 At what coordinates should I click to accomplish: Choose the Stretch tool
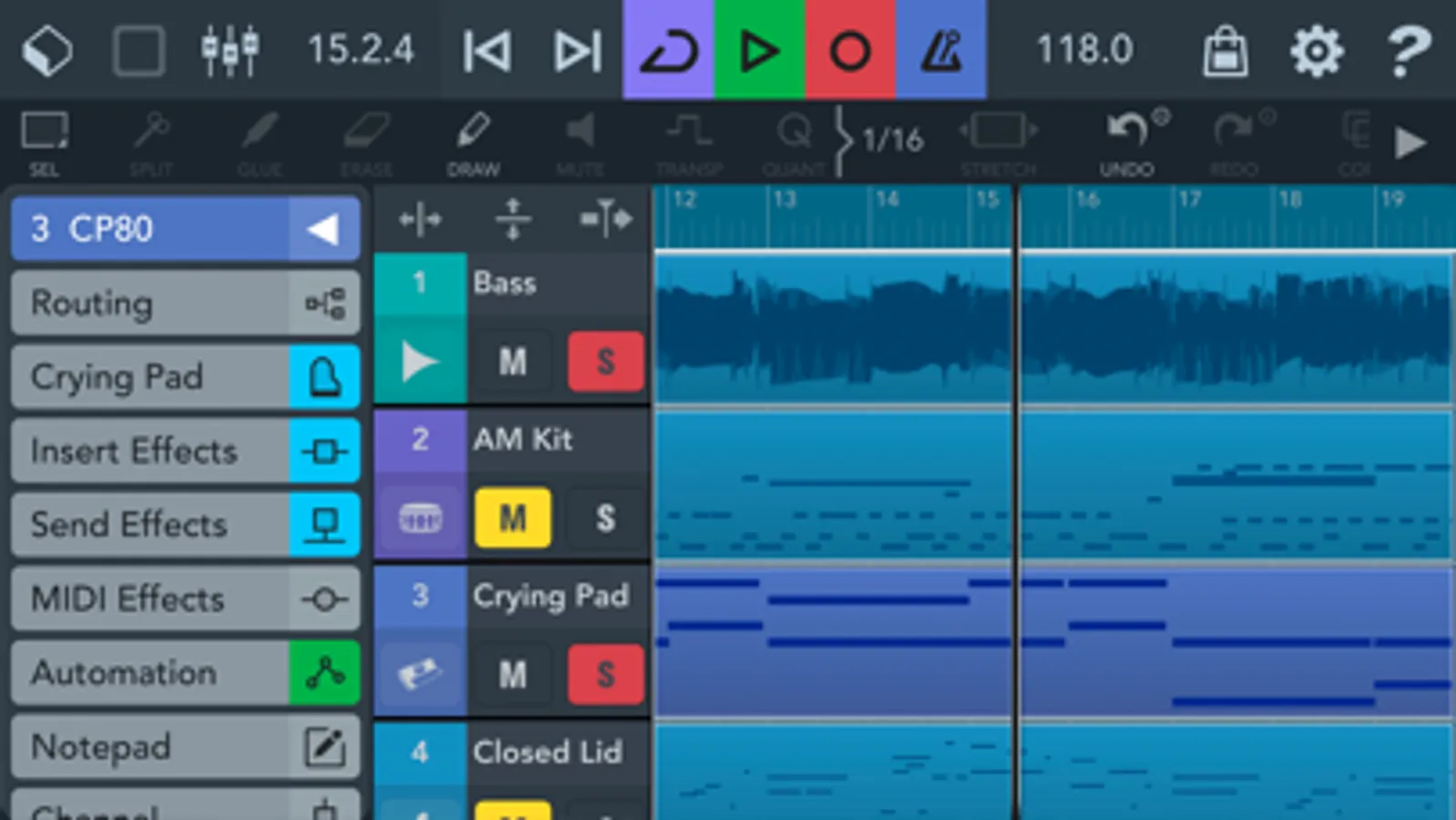tap(999, 143)
